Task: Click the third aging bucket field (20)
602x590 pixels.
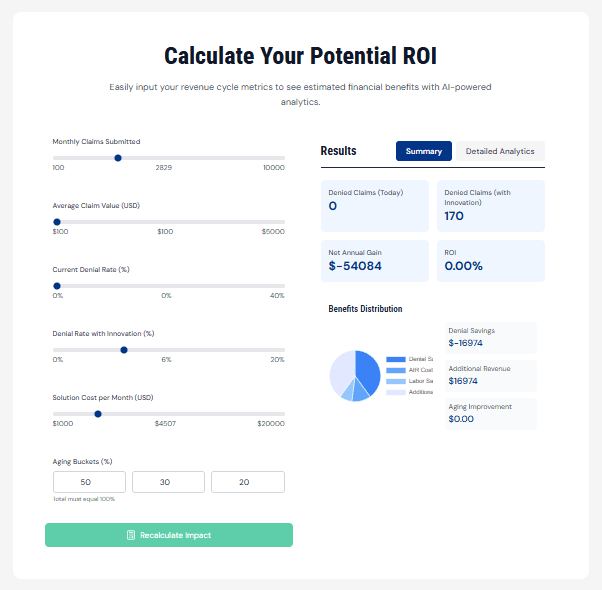Action: 247,482
